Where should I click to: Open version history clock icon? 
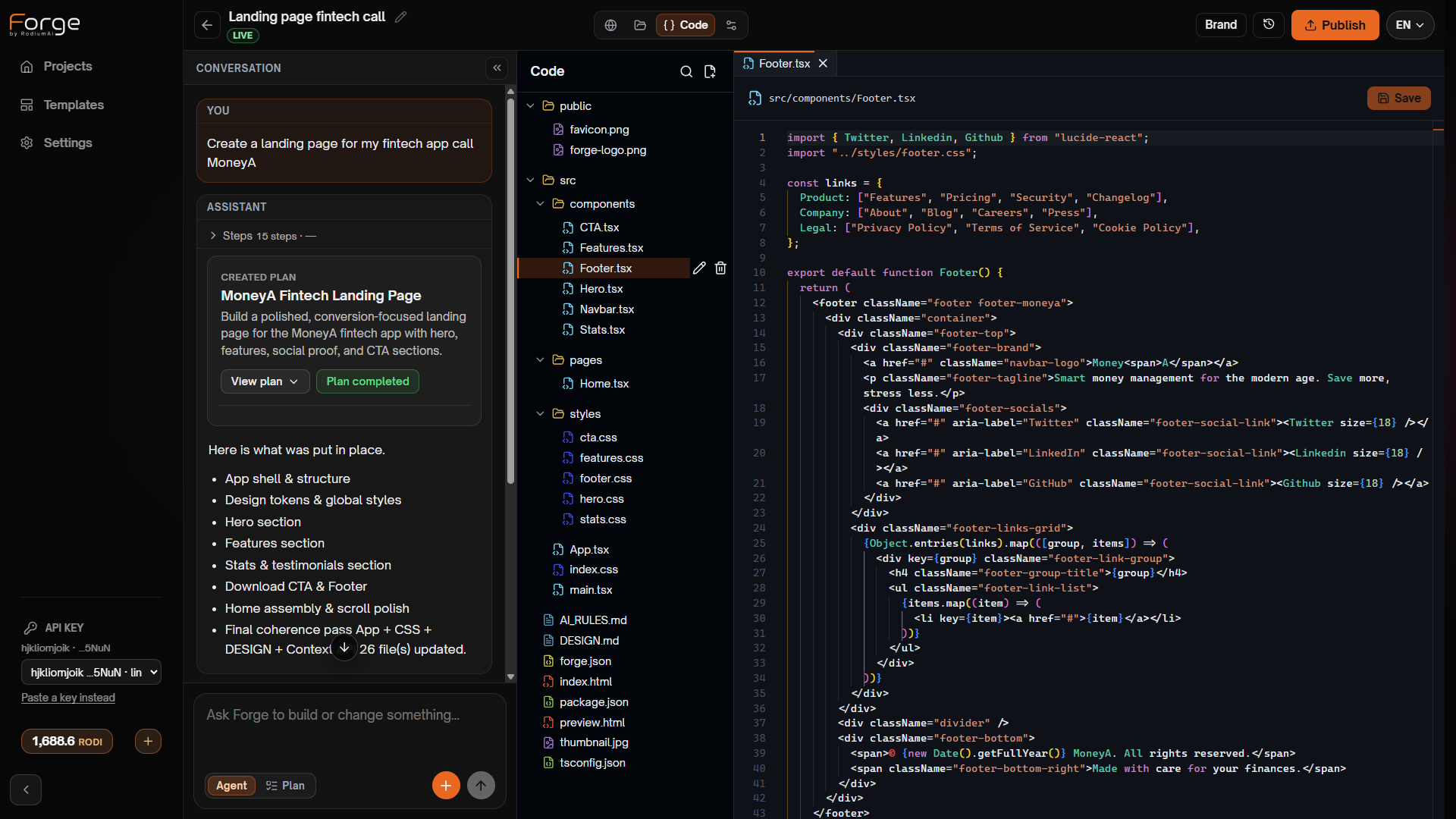pos(1269,25)
